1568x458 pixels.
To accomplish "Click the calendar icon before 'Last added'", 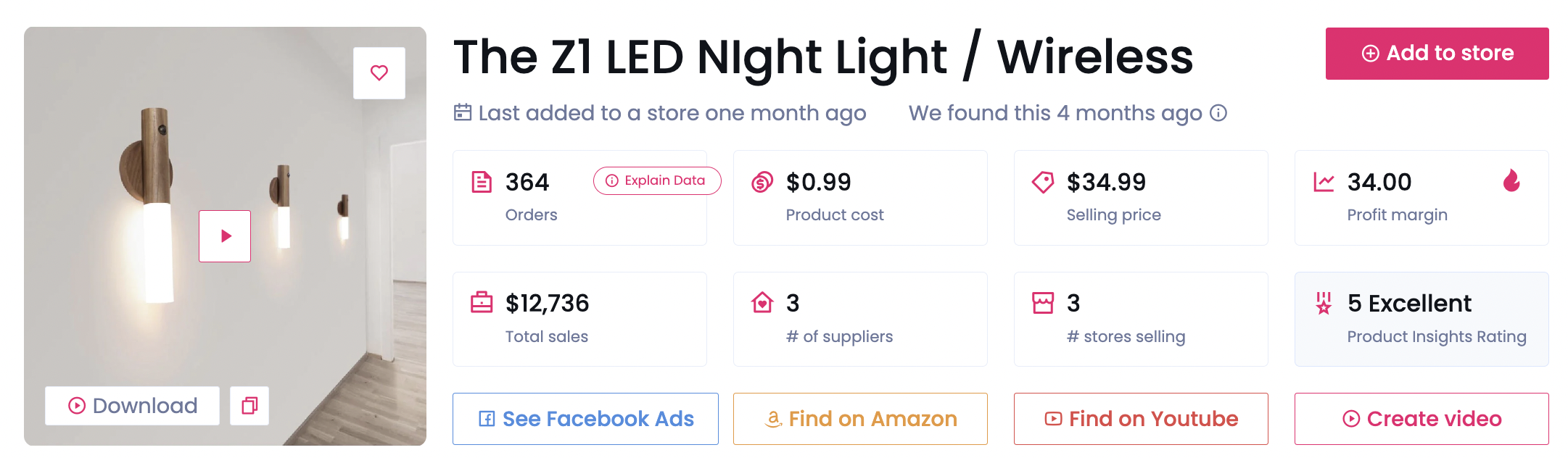I will (462, 112).
